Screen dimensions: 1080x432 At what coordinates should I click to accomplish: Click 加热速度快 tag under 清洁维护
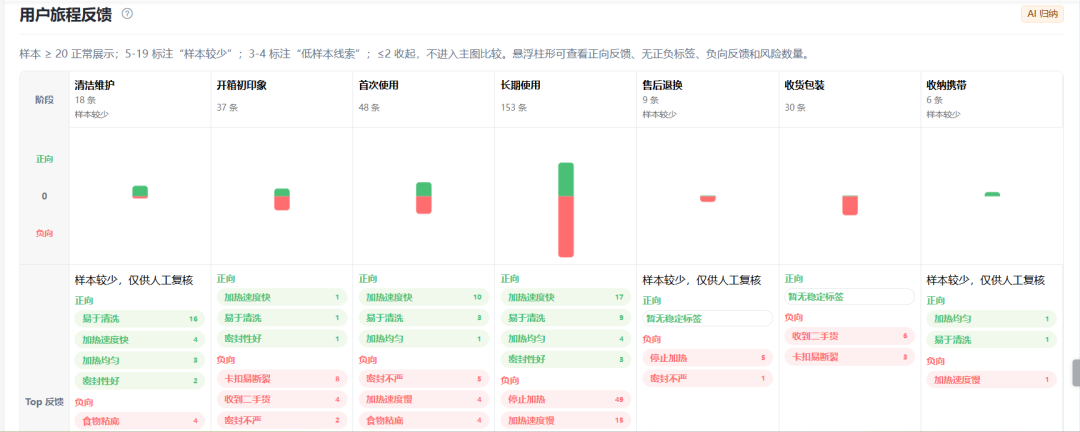point(140,340)
